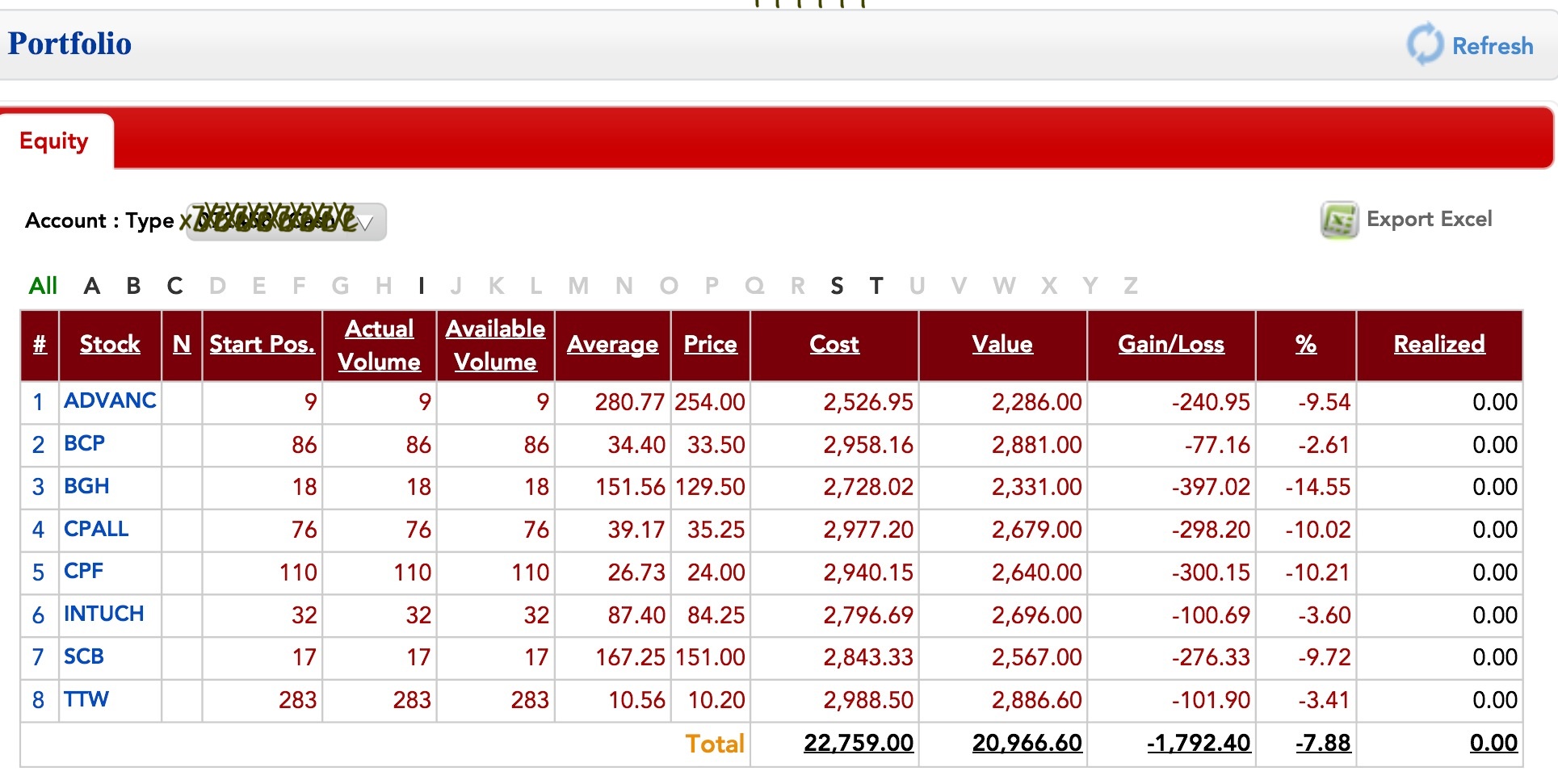Open the INTUCH stock link
This screenshot has width=1558, height=784.
click(104, 614)
